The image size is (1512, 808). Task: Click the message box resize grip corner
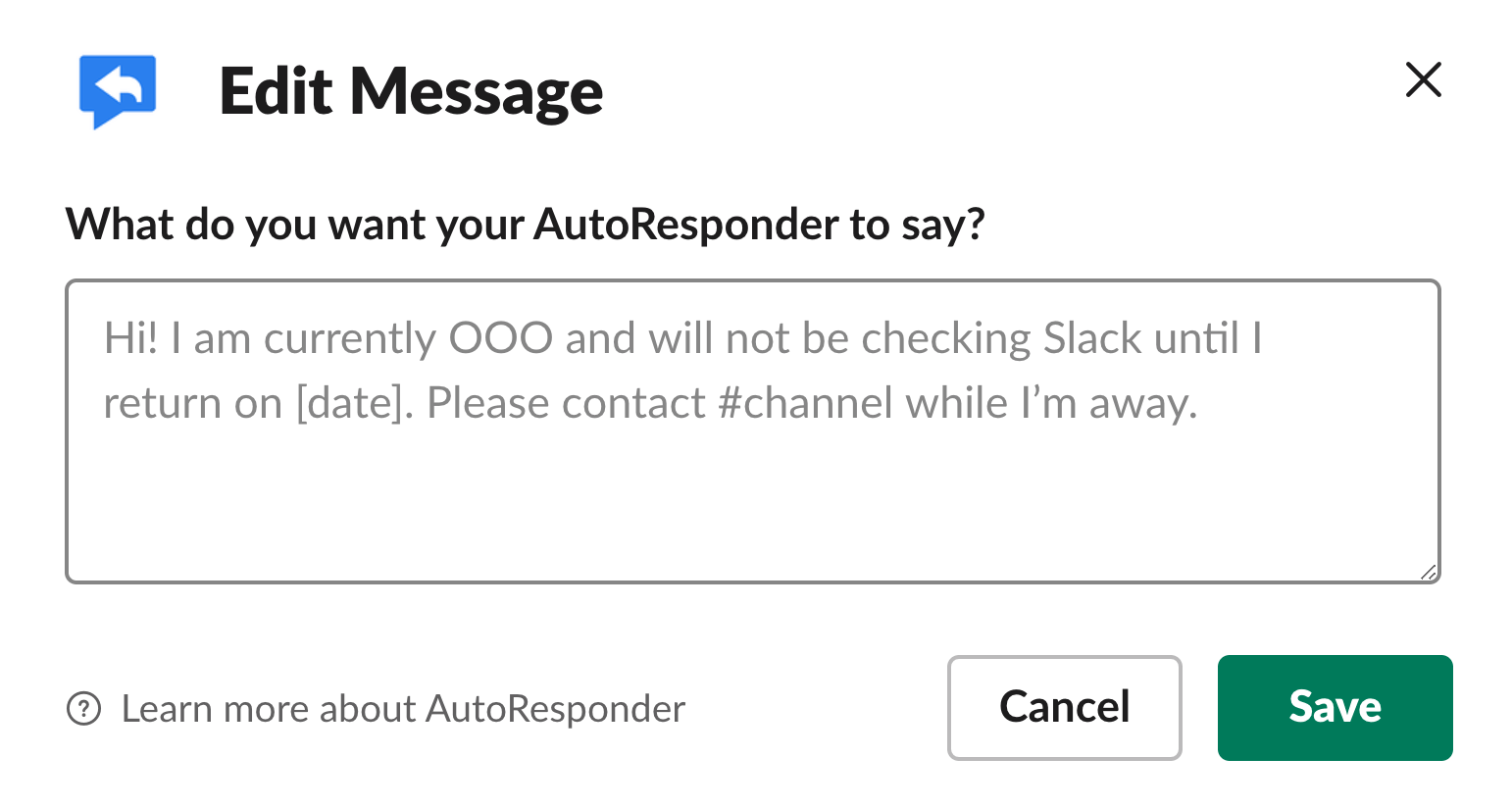[1429, 573]
